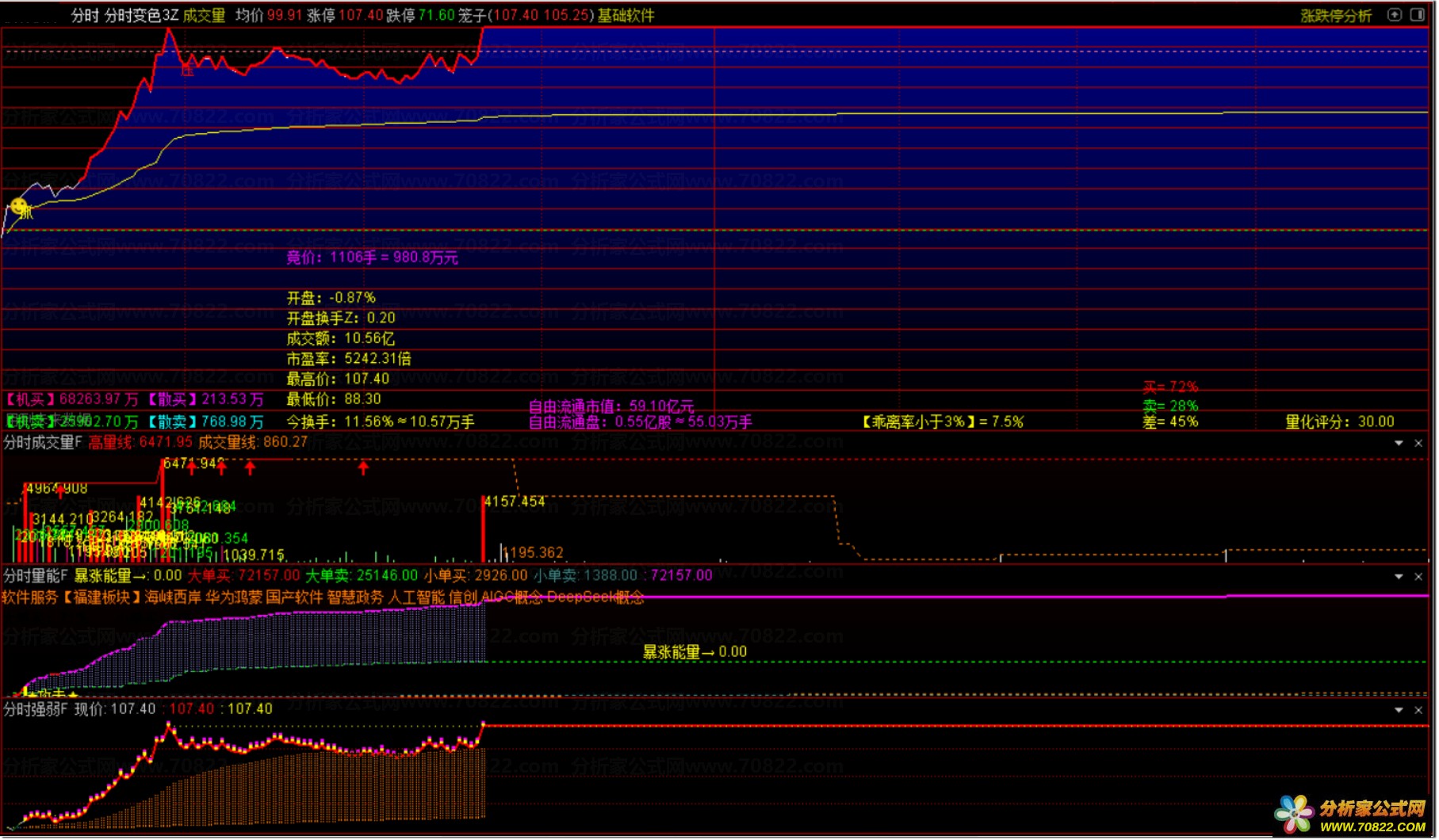
Task: Click the up-arrow icon beside 涨跌停分析
Action: pos(1395,14)
